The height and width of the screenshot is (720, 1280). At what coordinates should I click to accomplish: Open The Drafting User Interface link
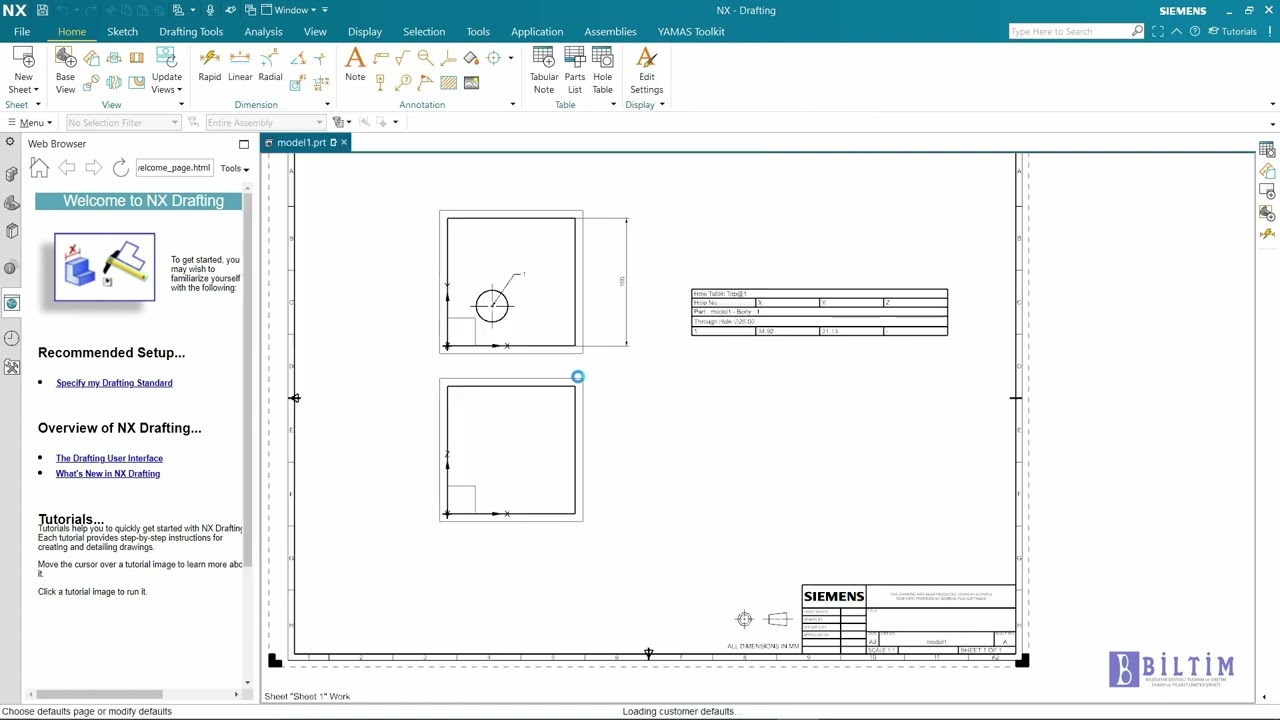click(109, 458)
